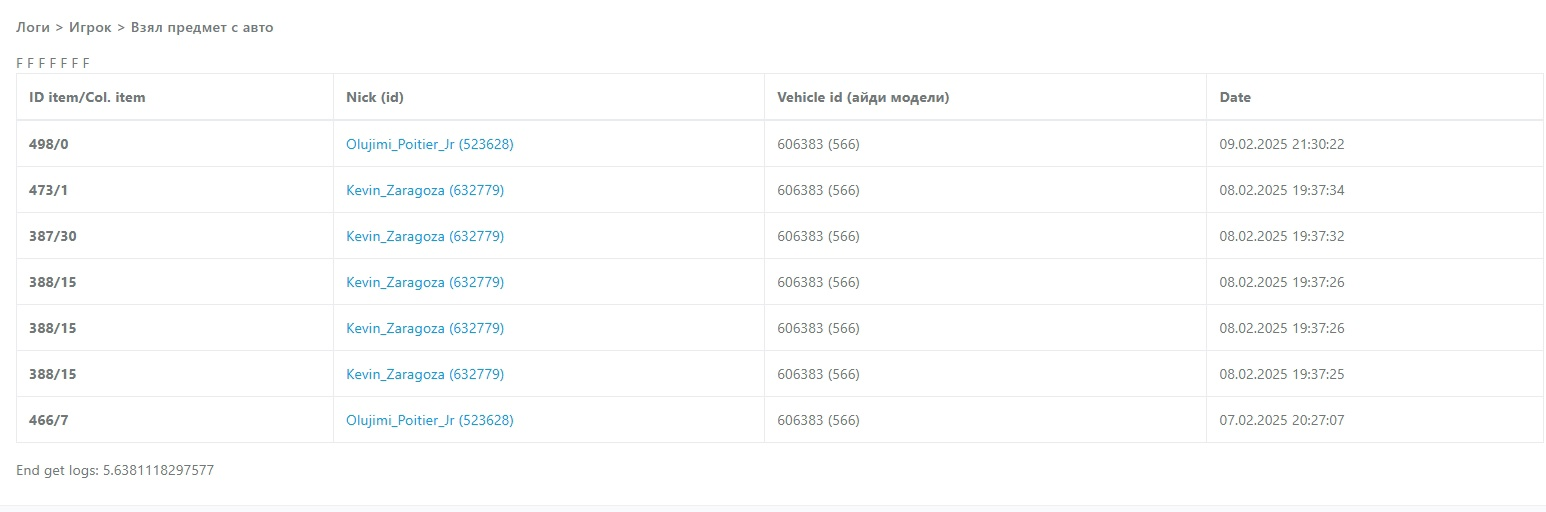
Task: Click the "ID item/Col. item" column header
Action: [x=87, y=98]
